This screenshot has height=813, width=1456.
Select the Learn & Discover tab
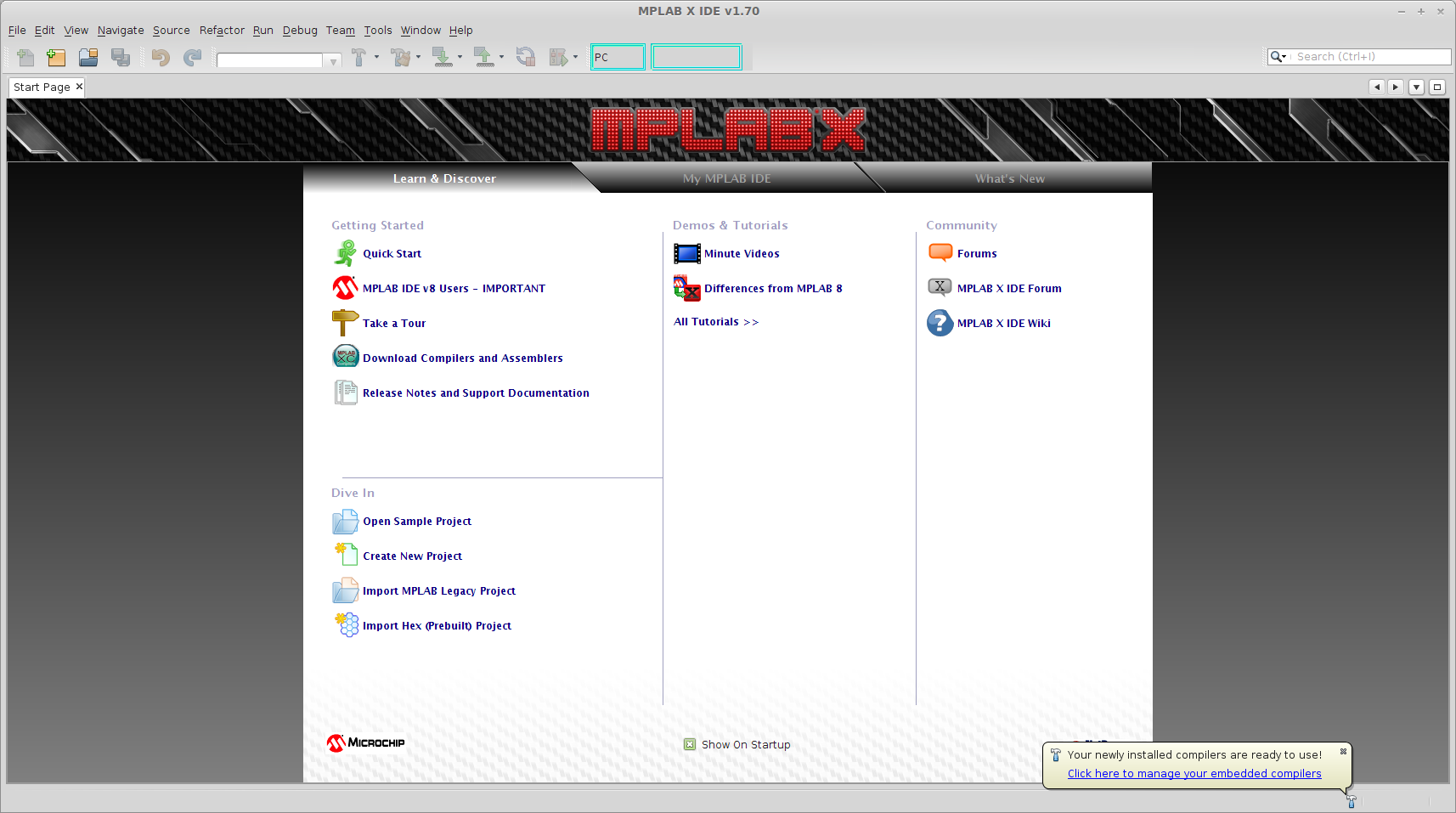tap(444, 178)
